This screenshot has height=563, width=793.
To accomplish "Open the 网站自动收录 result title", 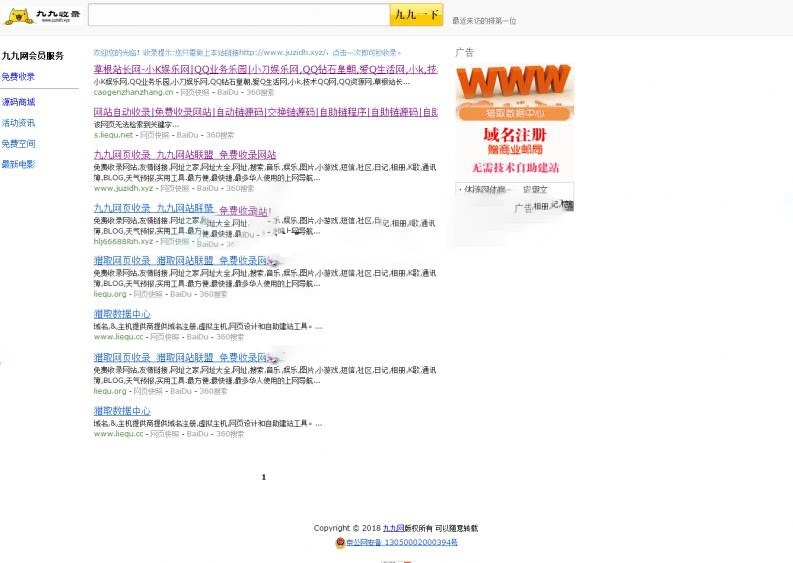I will point(266,112).
